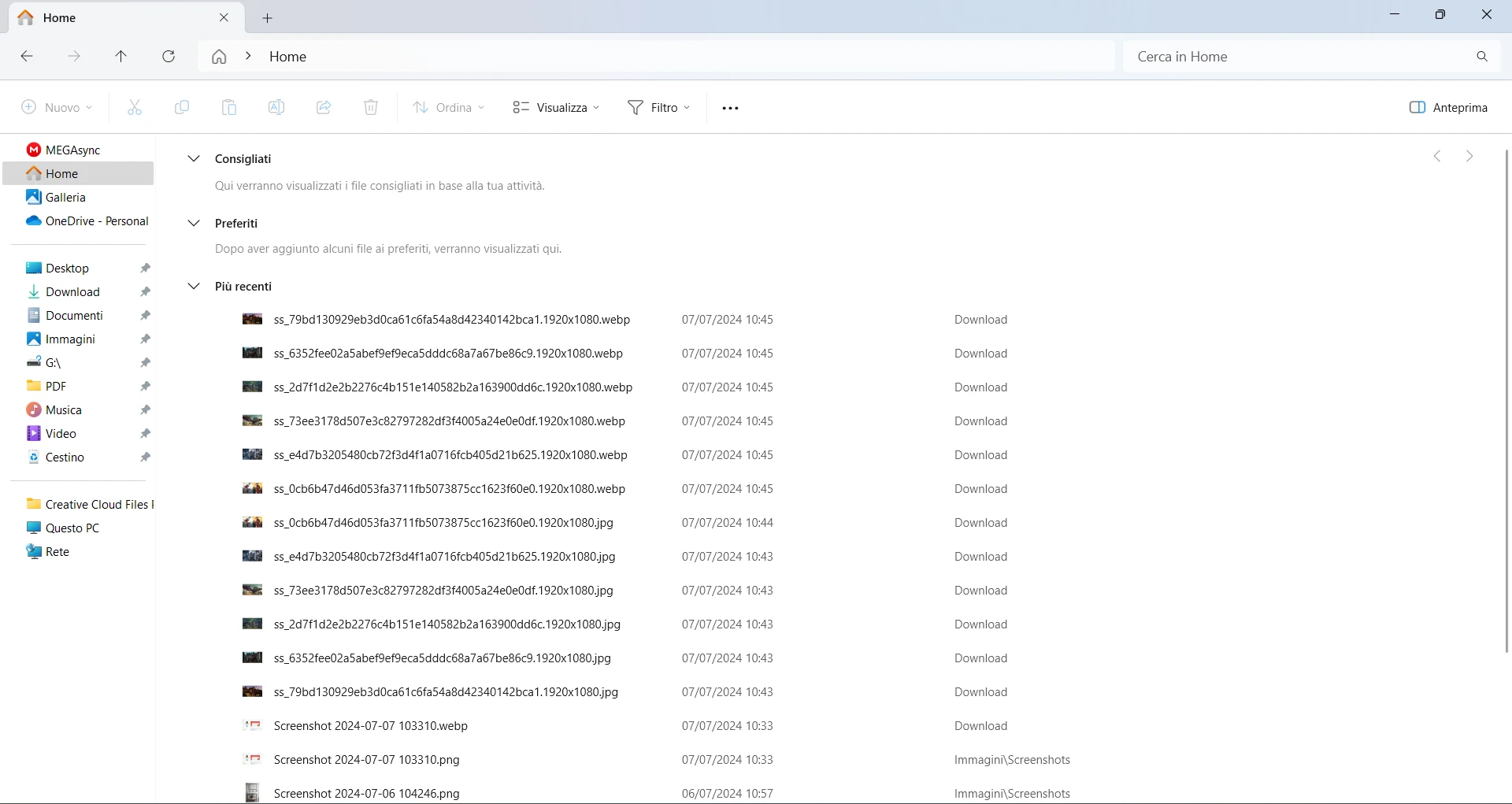Click the Delete trash icon

click(371, 108)
